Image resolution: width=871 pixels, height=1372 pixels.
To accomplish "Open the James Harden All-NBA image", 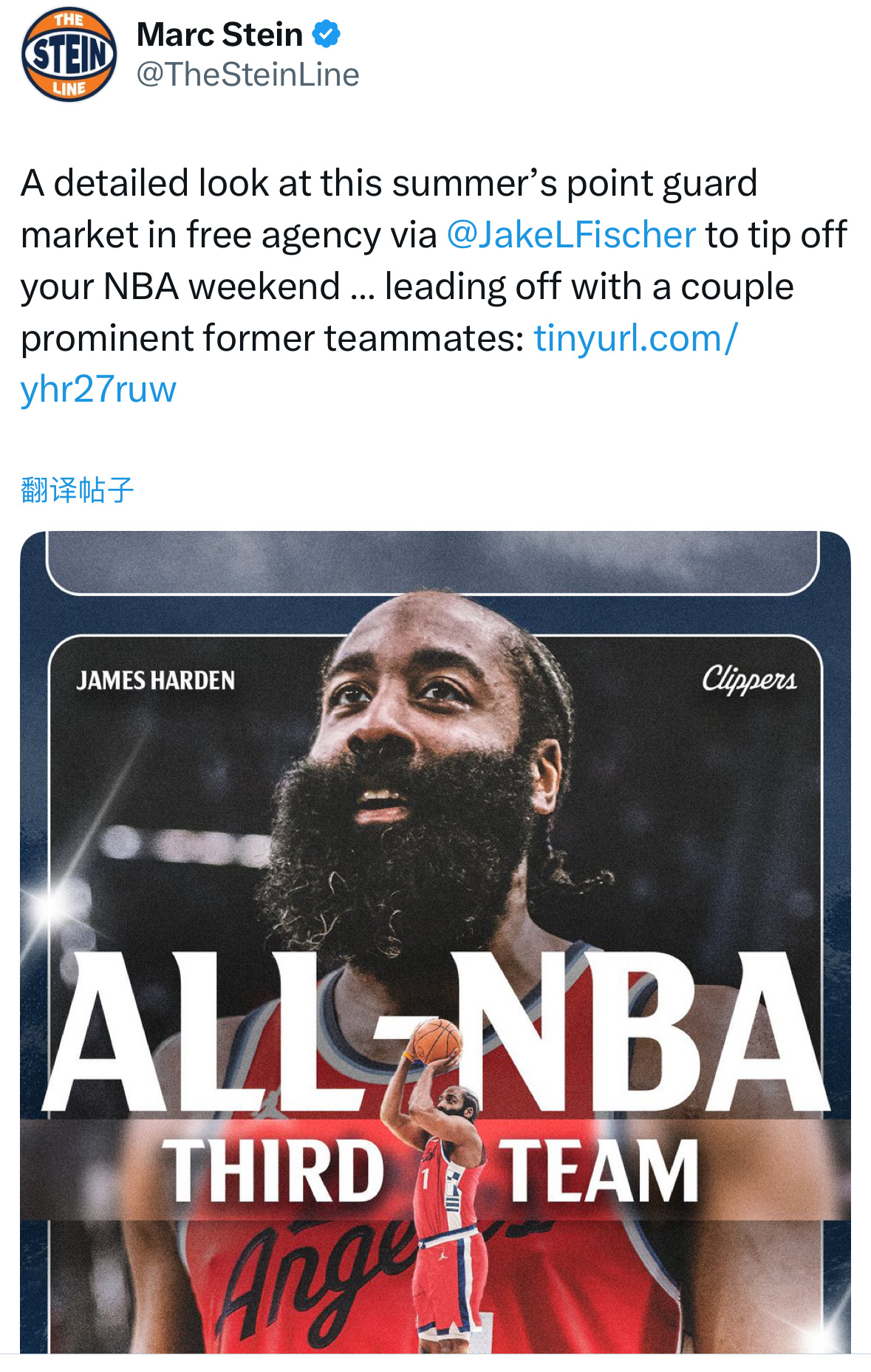I will click(435, 941).
